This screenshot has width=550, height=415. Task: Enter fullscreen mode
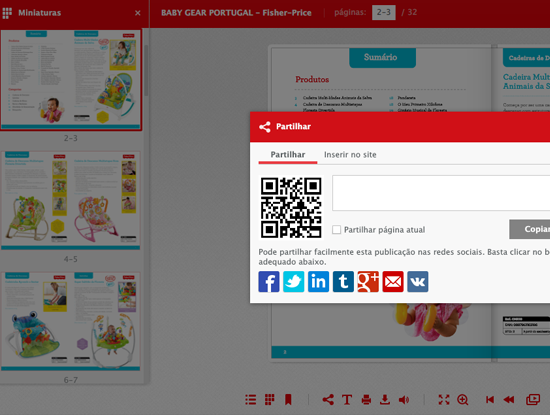pos(444,400)
